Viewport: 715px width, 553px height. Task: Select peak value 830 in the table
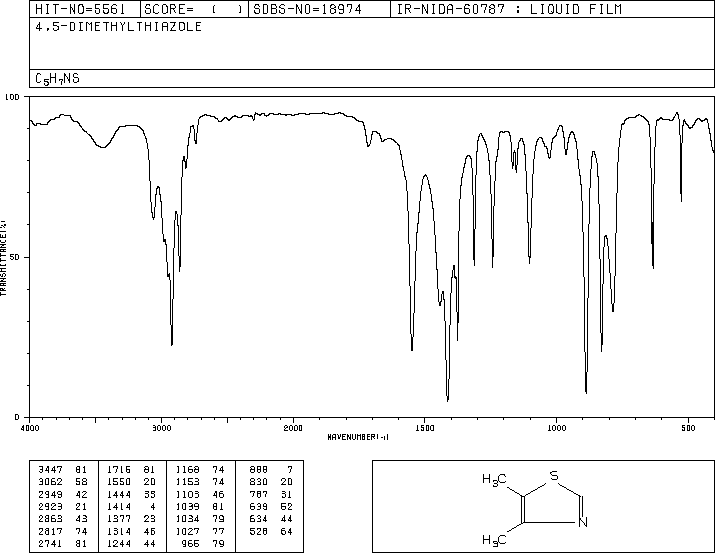[259, 481]
